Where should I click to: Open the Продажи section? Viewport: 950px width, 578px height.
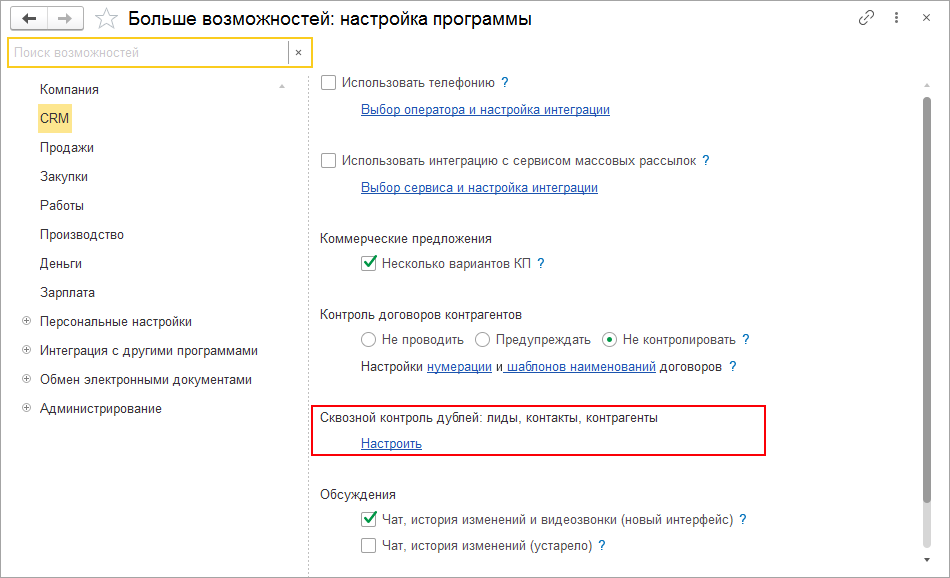(x=67, y=147)
